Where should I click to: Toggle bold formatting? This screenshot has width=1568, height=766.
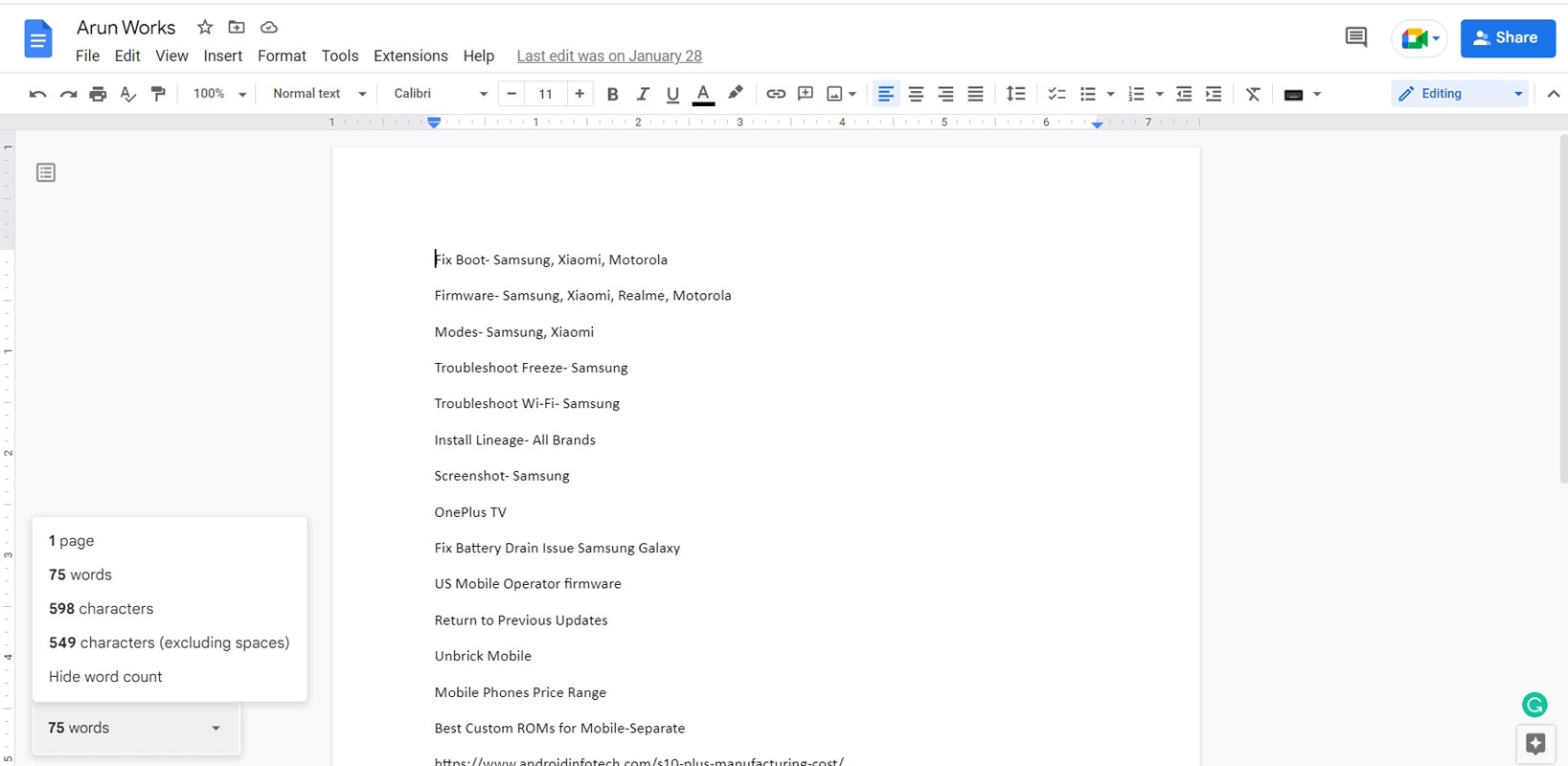613,94
